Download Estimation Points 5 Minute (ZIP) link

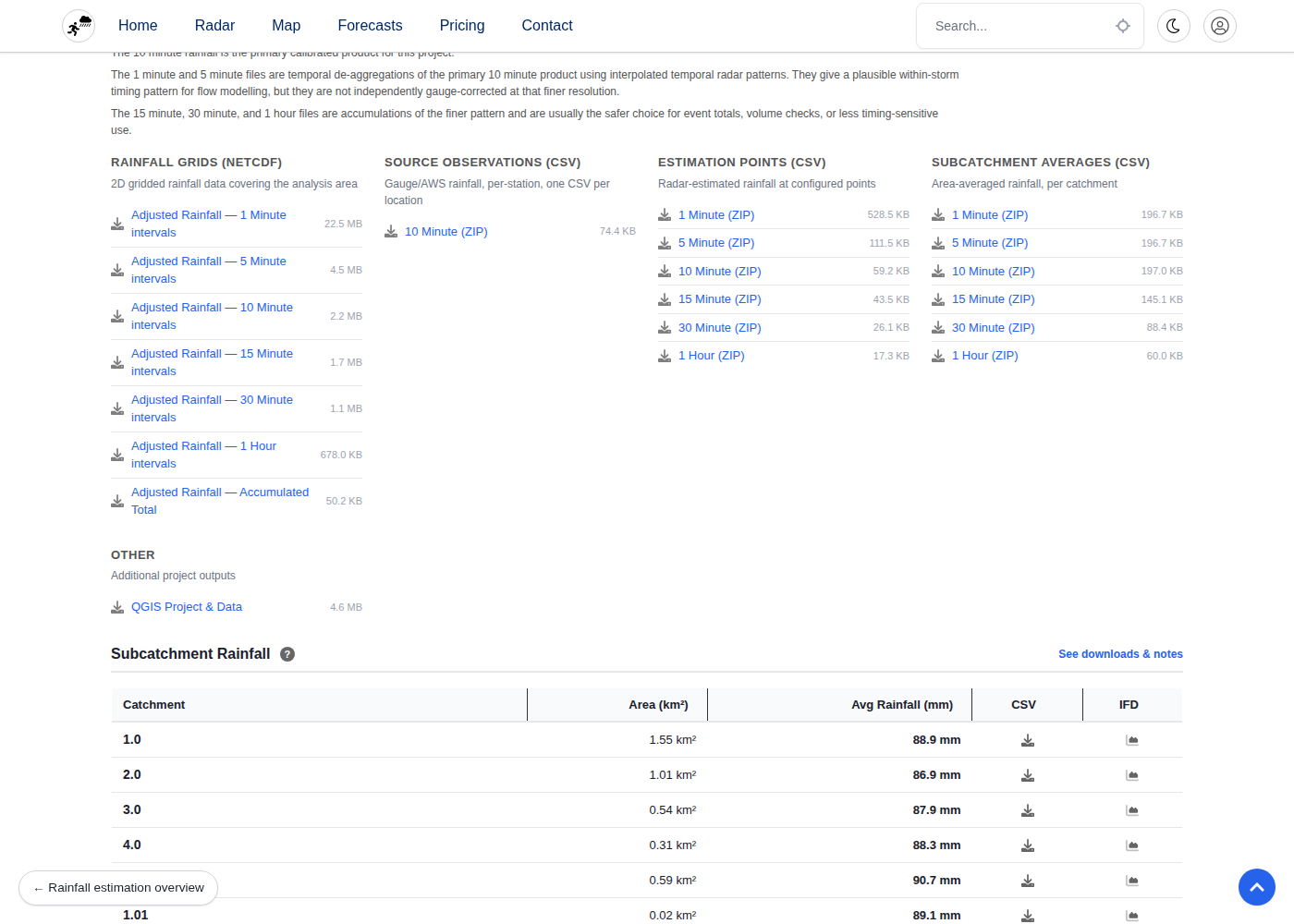click(x=716, y=243)
